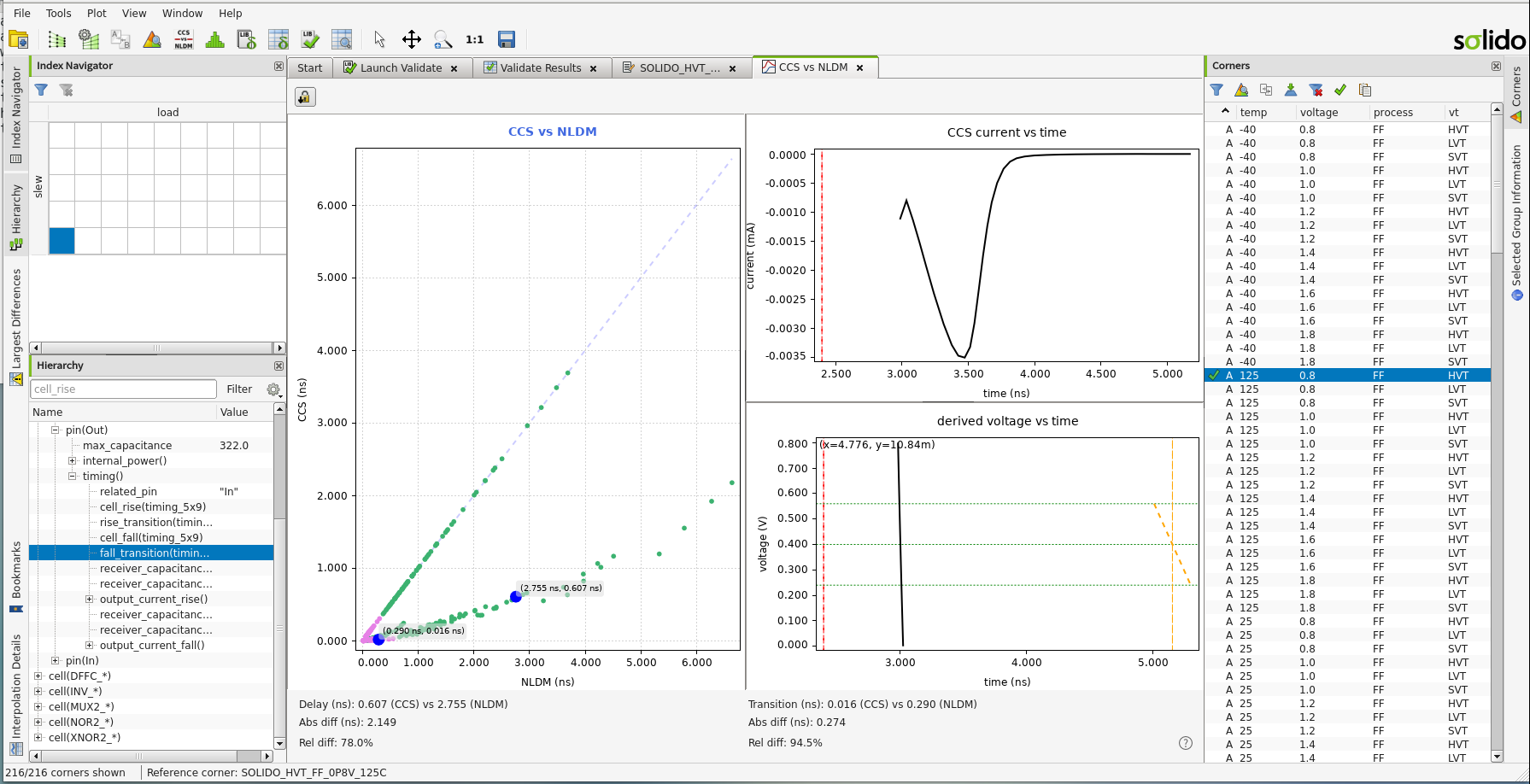This screenshot has width=1530, height=784.
Task: Sort corners by voltage column header
Action: 1318,113
